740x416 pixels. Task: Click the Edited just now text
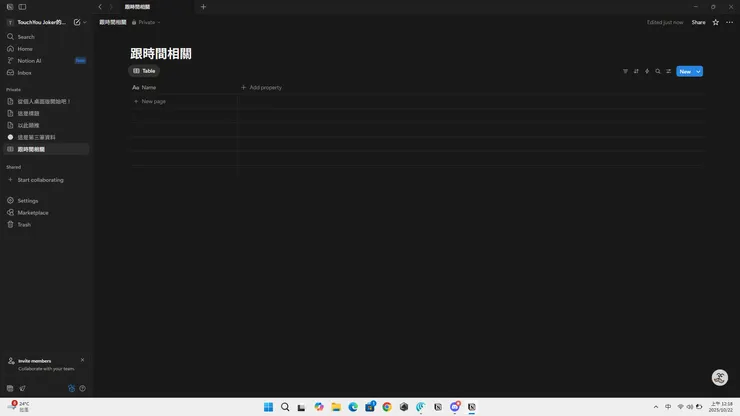(665, 22)
